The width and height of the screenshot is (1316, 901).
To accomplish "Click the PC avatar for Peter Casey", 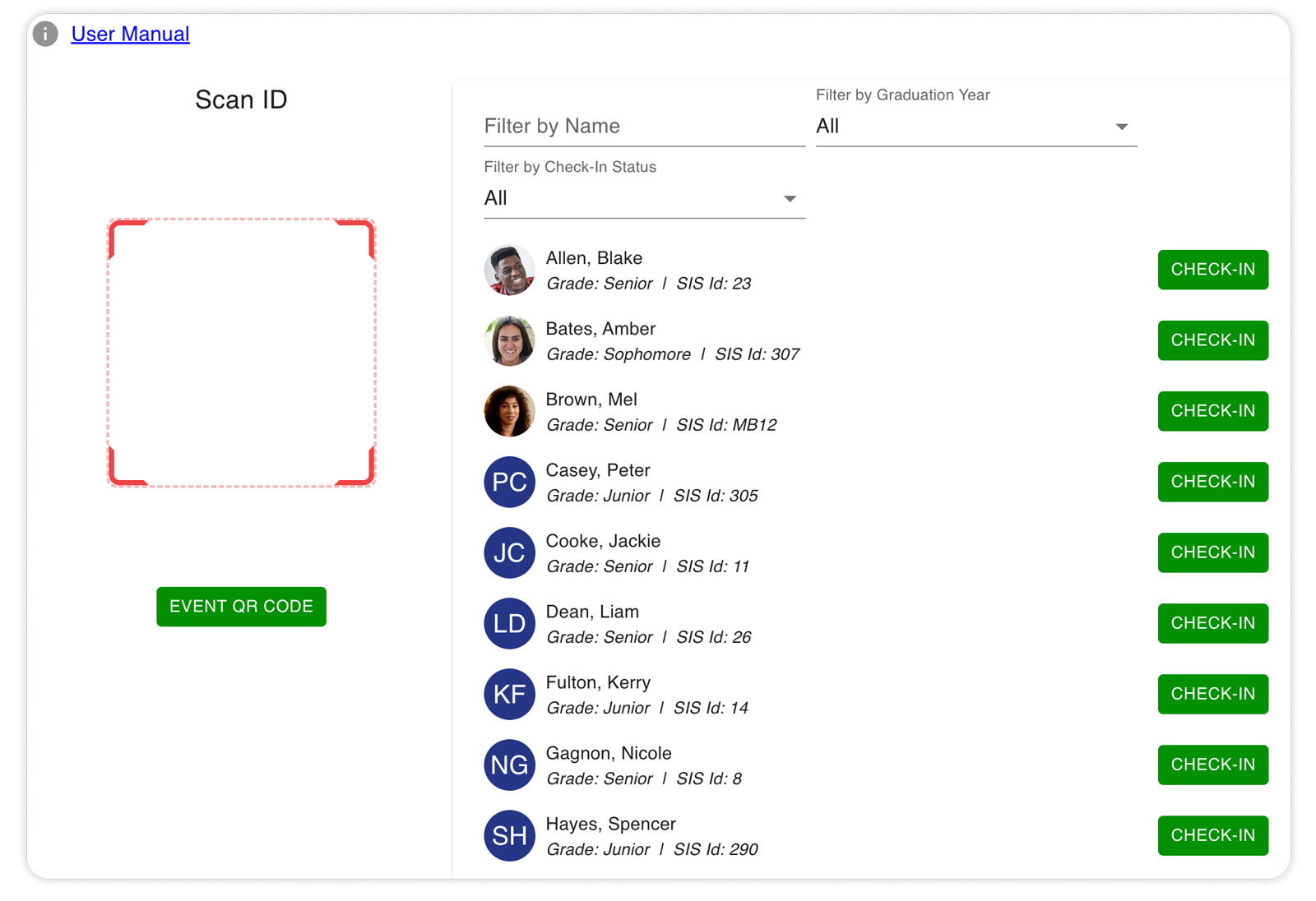I will click(509, 482).
